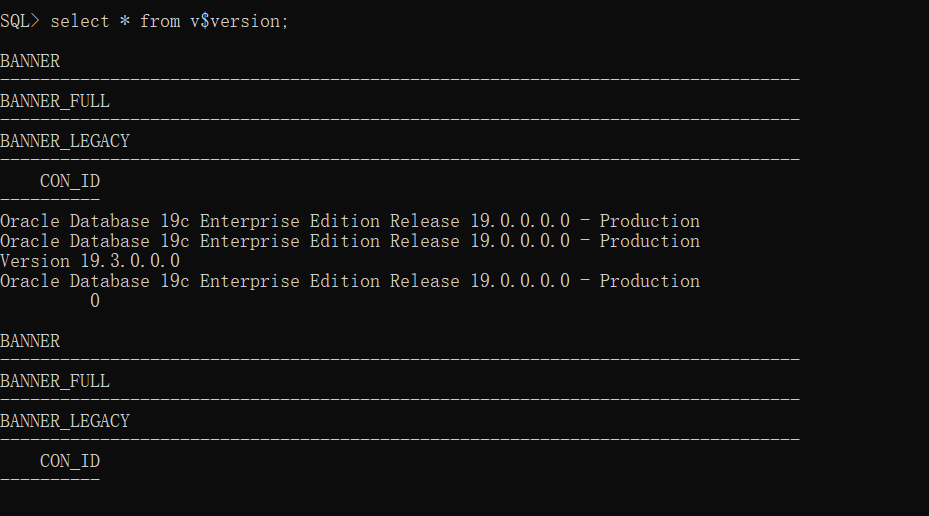Click the second BANNER_FULL column header

tap(55, 381)
